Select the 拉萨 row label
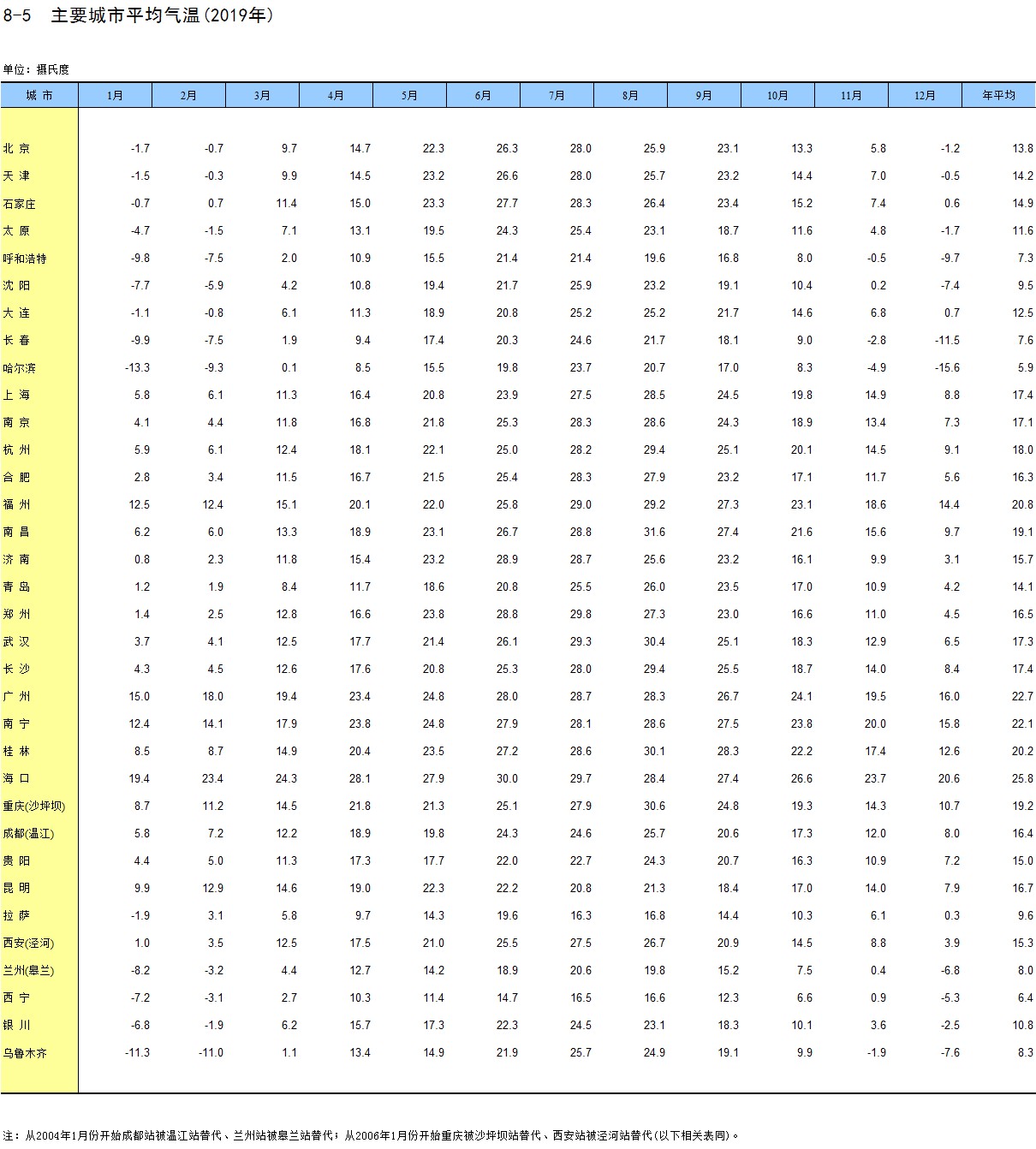The height and width of the screenshot is (1149, 1036). coord(16,915)
